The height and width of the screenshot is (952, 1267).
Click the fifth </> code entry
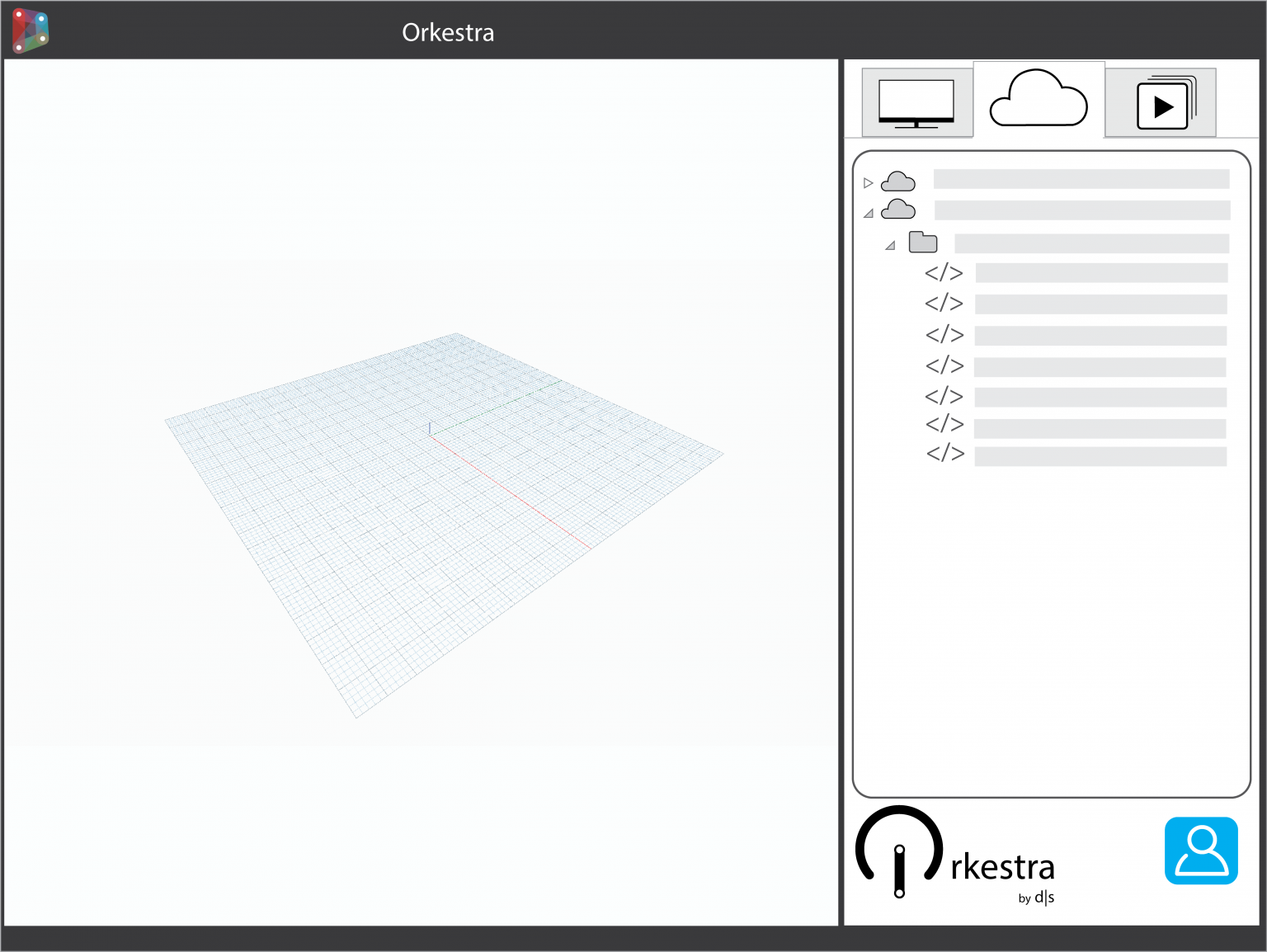[x=945, y=396]
